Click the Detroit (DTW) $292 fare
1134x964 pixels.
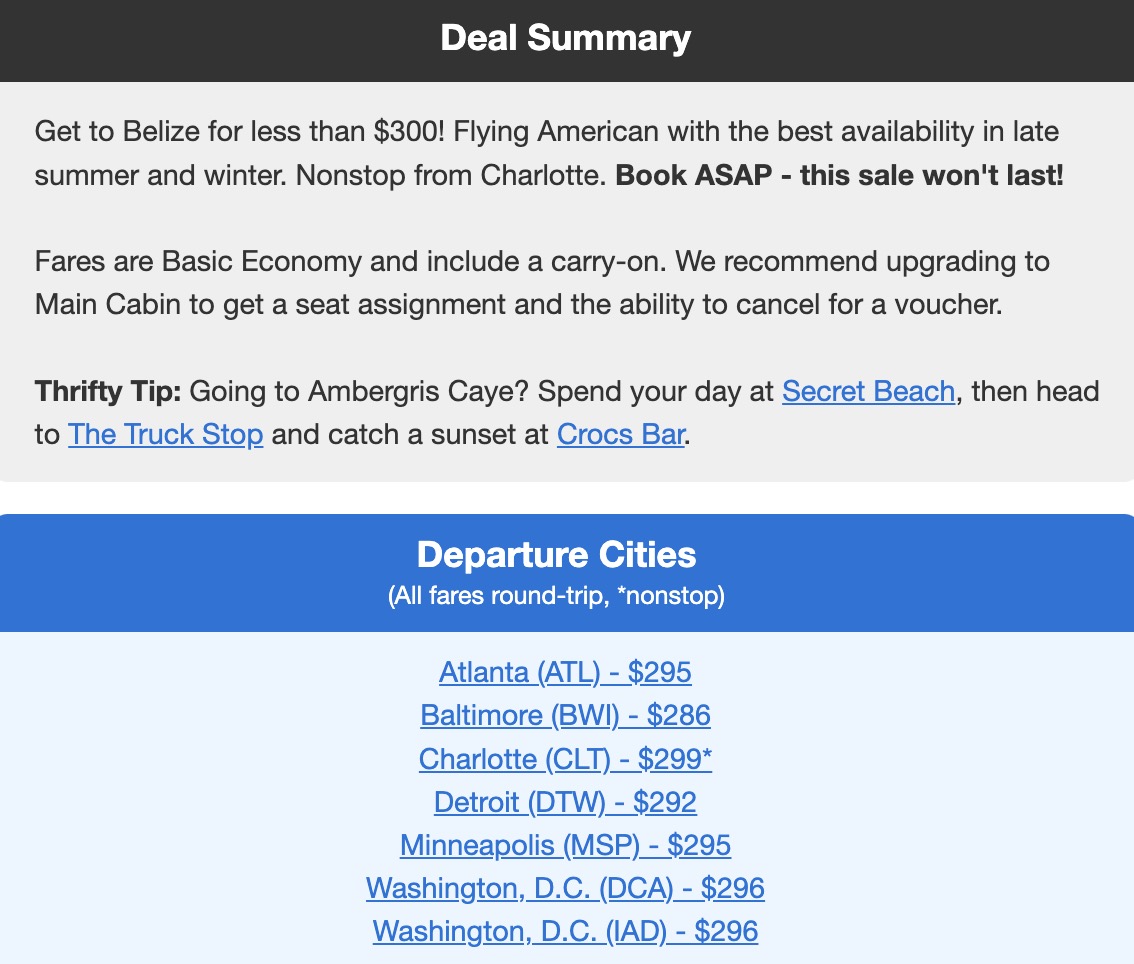565,802
